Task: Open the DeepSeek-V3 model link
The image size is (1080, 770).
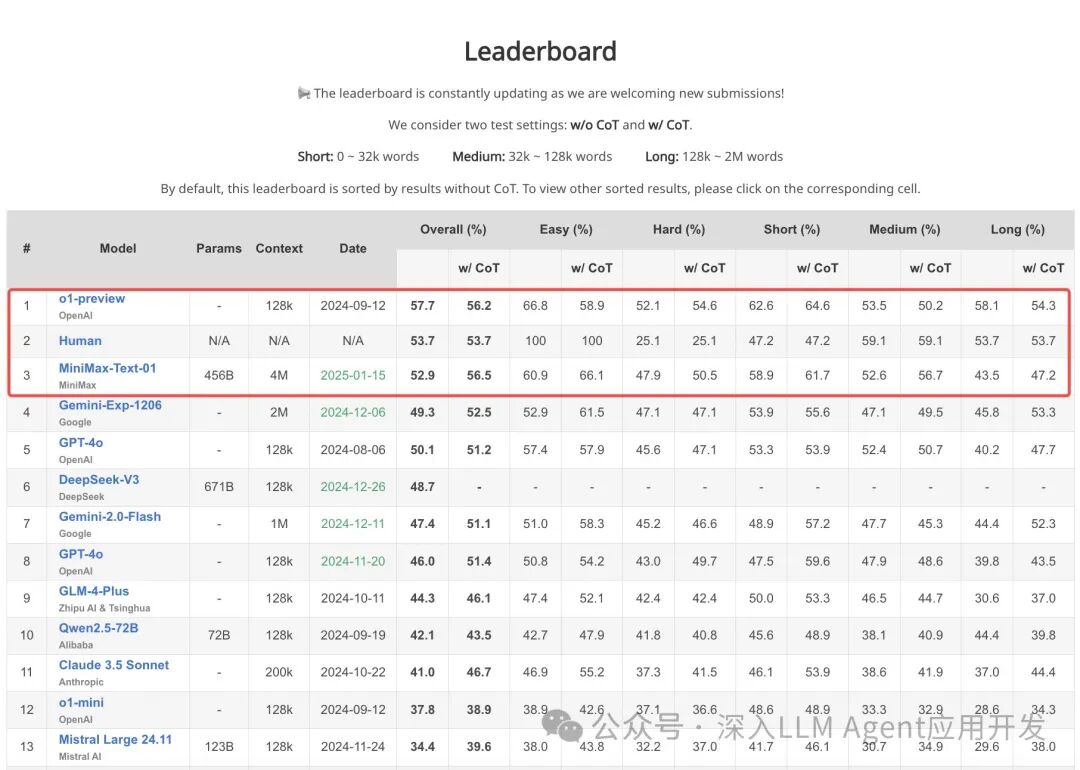Action: coord(98,479)
